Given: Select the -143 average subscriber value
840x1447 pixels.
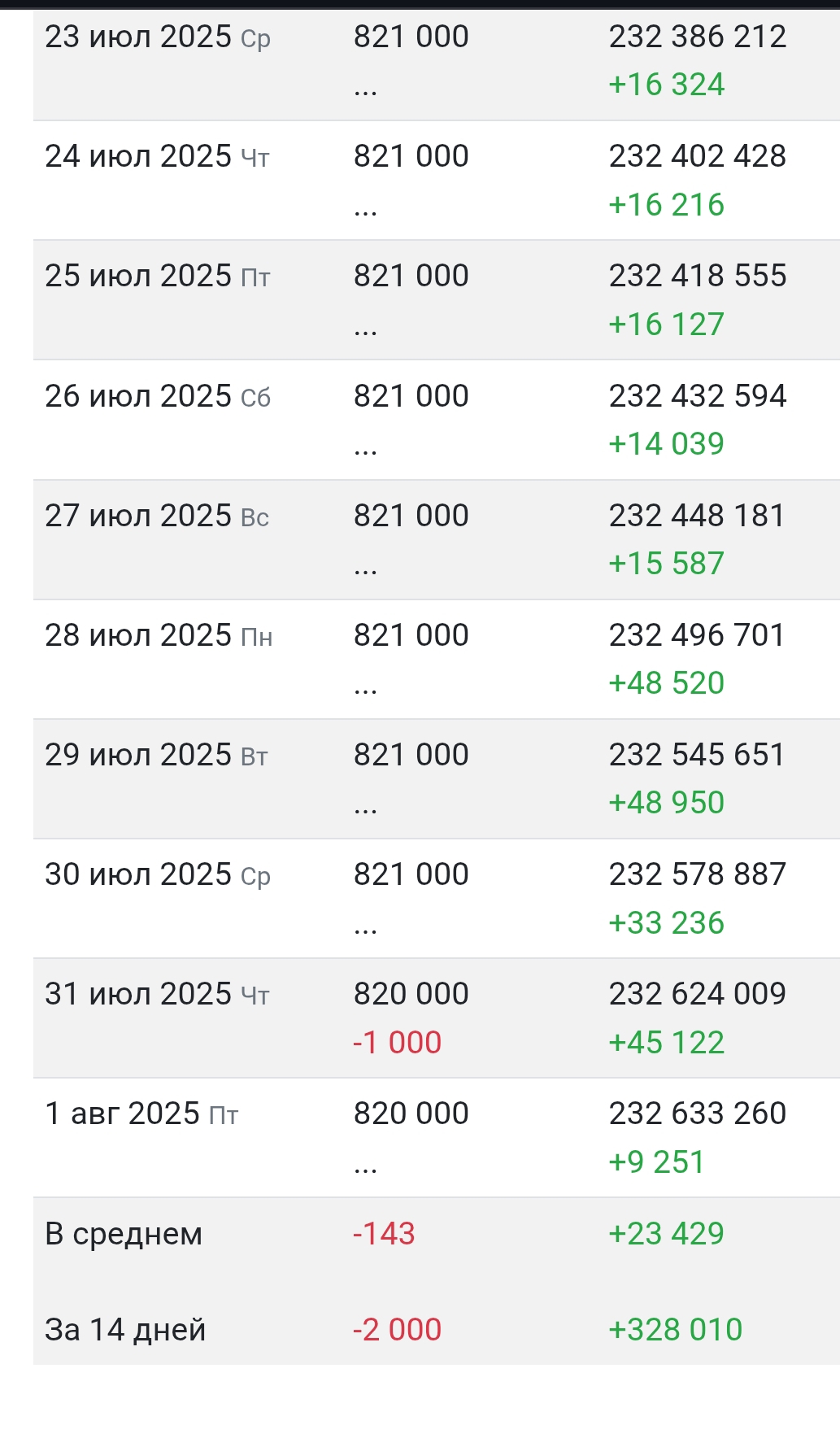Looking at the screenshot, I should point(384,1234).
